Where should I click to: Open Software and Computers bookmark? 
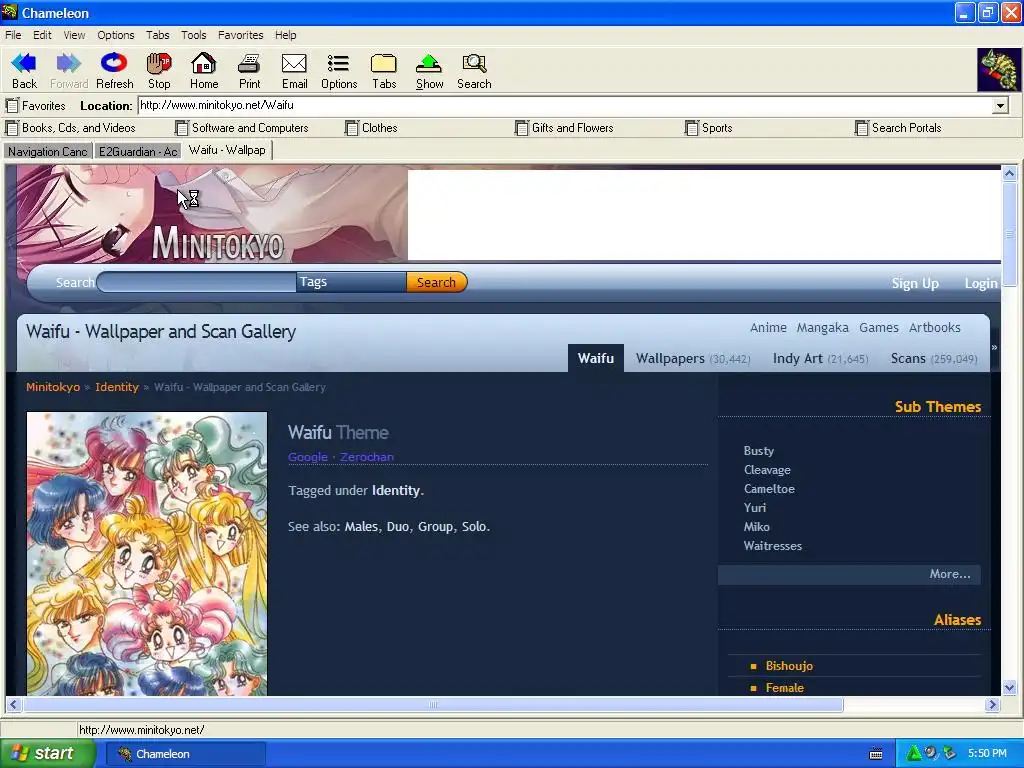pos(242,128)
